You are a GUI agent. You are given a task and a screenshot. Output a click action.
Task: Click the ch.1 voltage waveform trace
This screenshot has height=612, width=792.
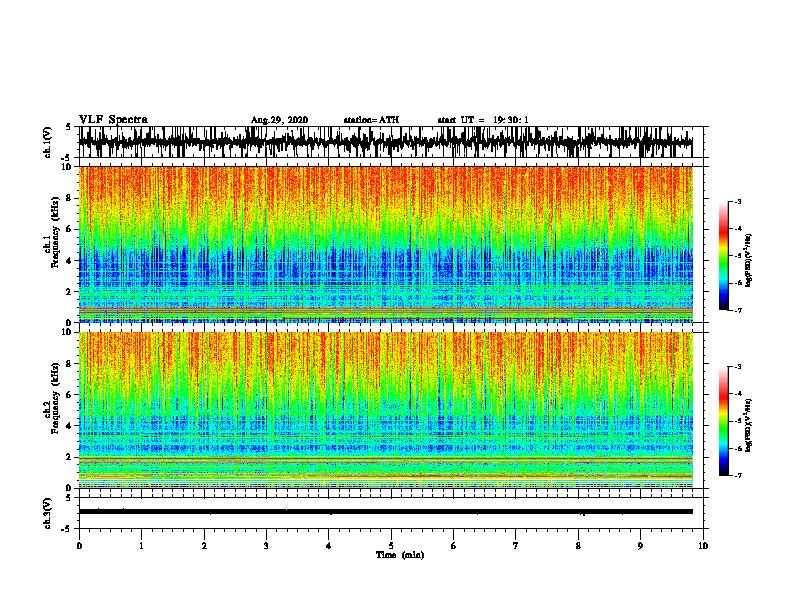point(385,142)
